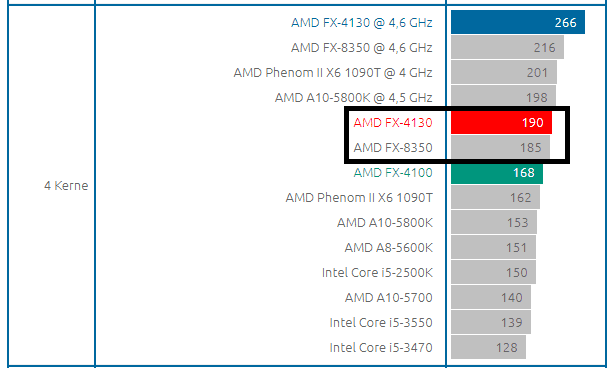Select the red AMD FX-4130 label

(393, 122)
